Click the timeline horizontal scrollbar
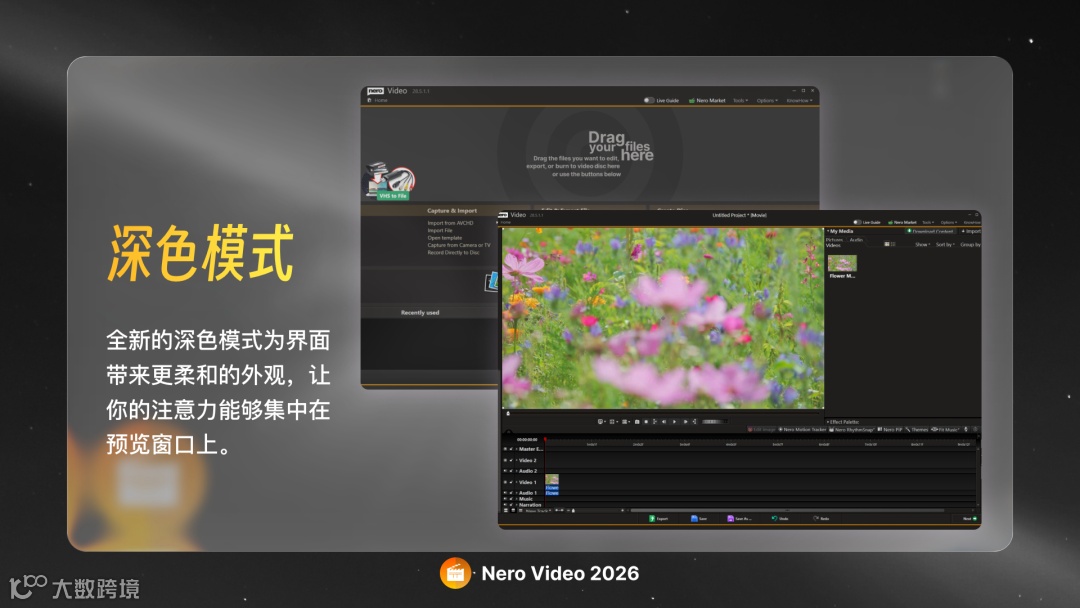 click(x=787, y=510)
